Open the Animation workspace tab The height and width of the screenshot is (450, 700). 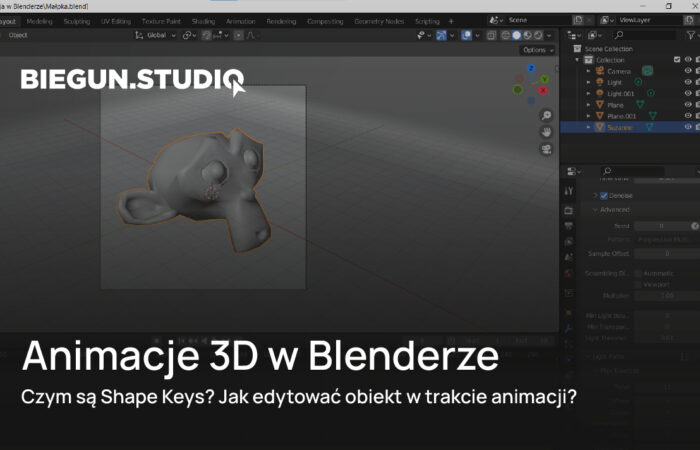tap(240, 21)
